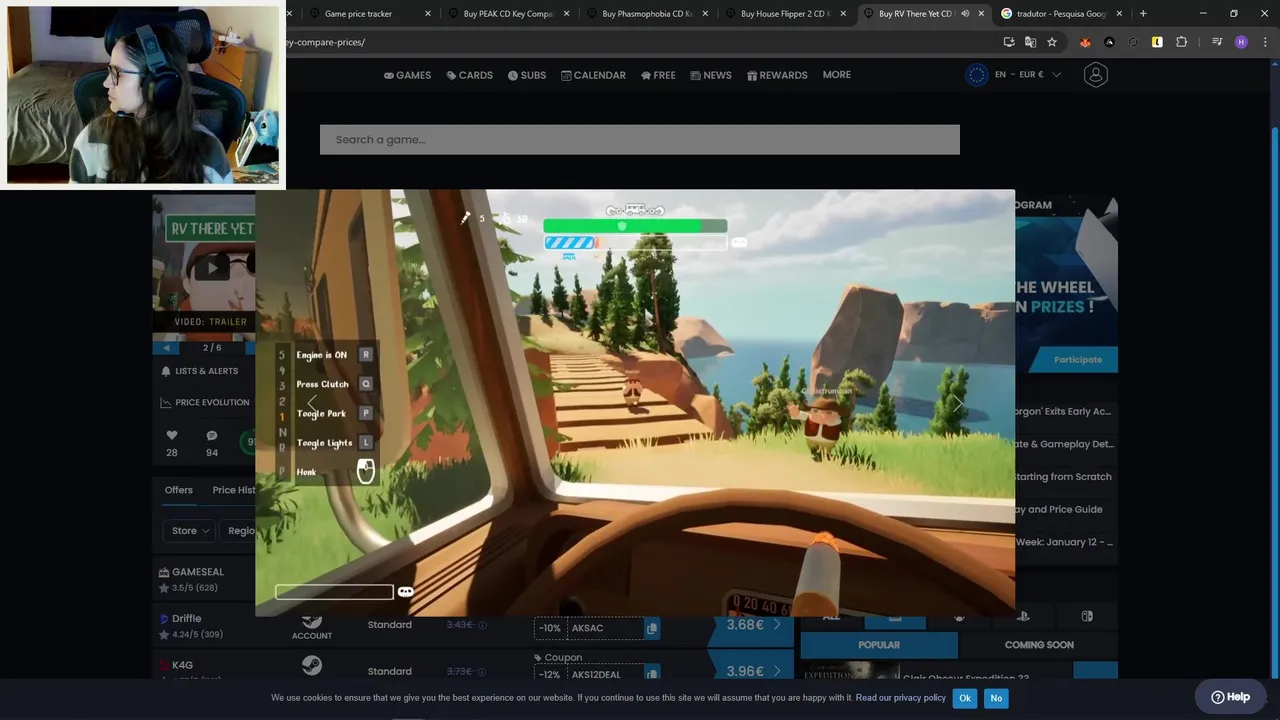The height and width of the screenshot is (720, 1280).
Task: Open the CARDS menu item
Action: tap(469, 75)
